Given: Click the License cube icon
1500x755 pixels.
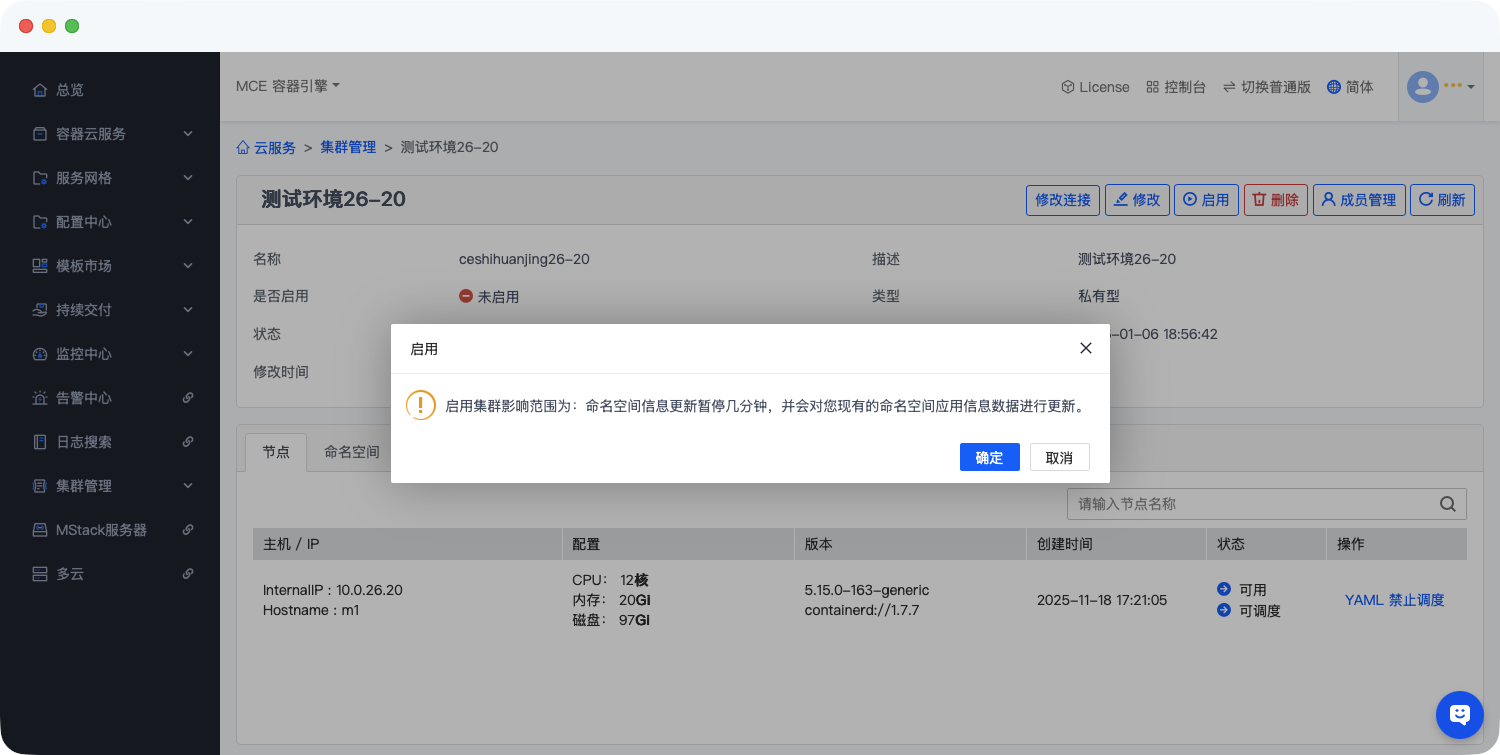Looking at the screenshot, I should click(x=1068, y=87).
